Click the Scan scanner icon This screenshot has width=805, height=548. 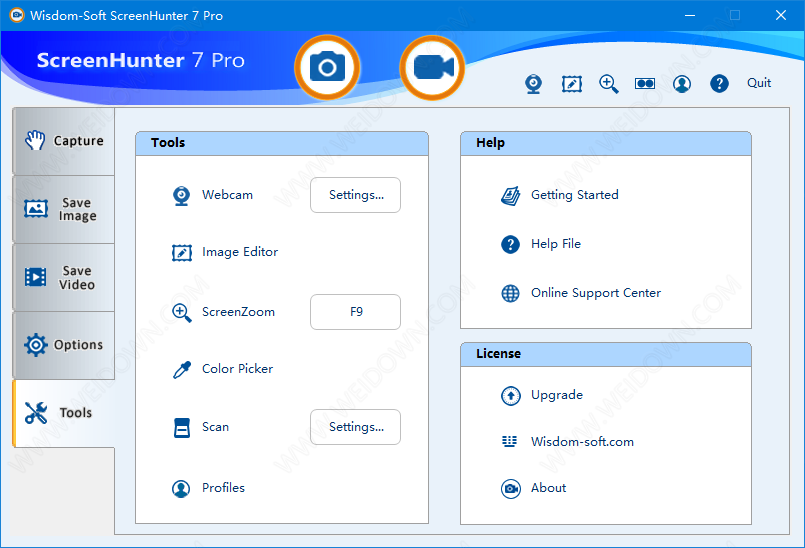tap(181, 427)
